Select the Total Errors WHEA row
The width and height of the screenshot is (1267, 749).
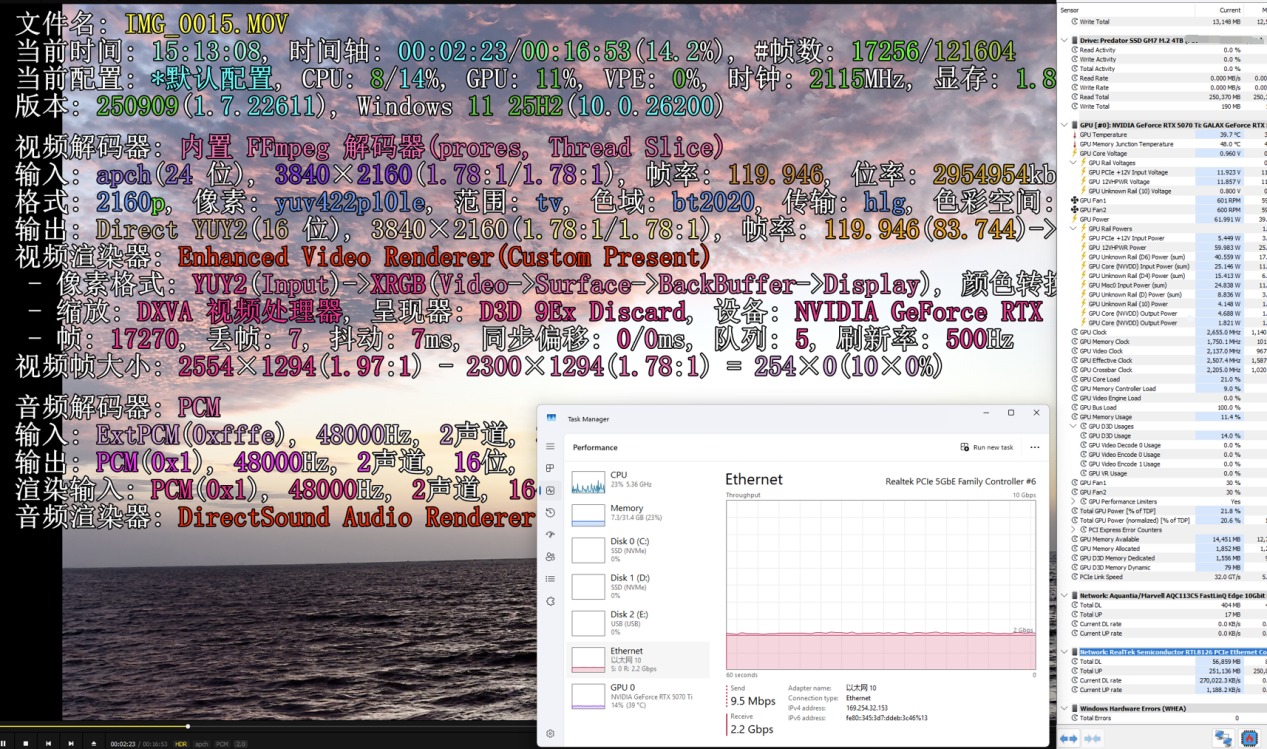tap(1163, 718)
